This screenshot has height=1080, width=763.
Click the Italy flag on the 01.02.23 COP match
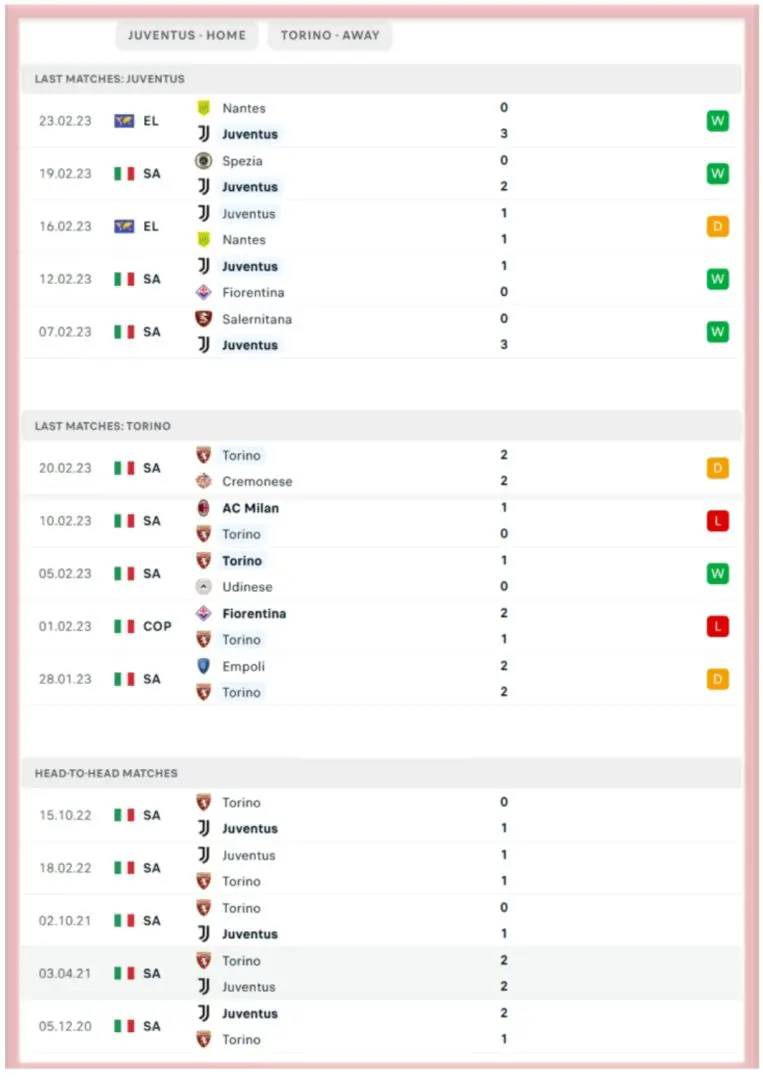pos(124,627)
